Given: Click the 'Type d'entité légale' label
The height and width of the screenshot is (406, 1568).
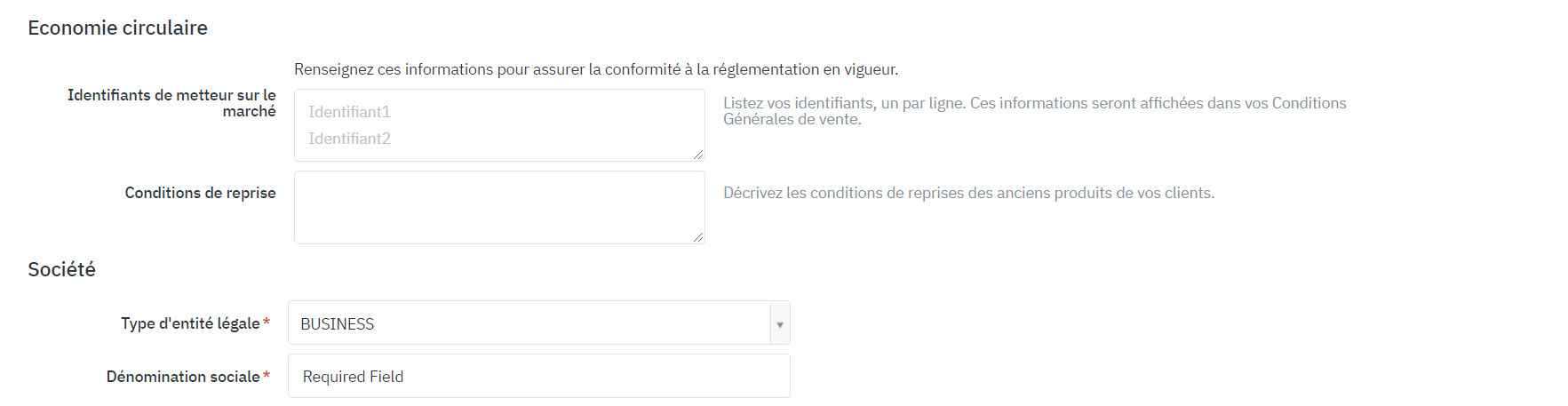Looking at the screenshot, I should point(190,323).
